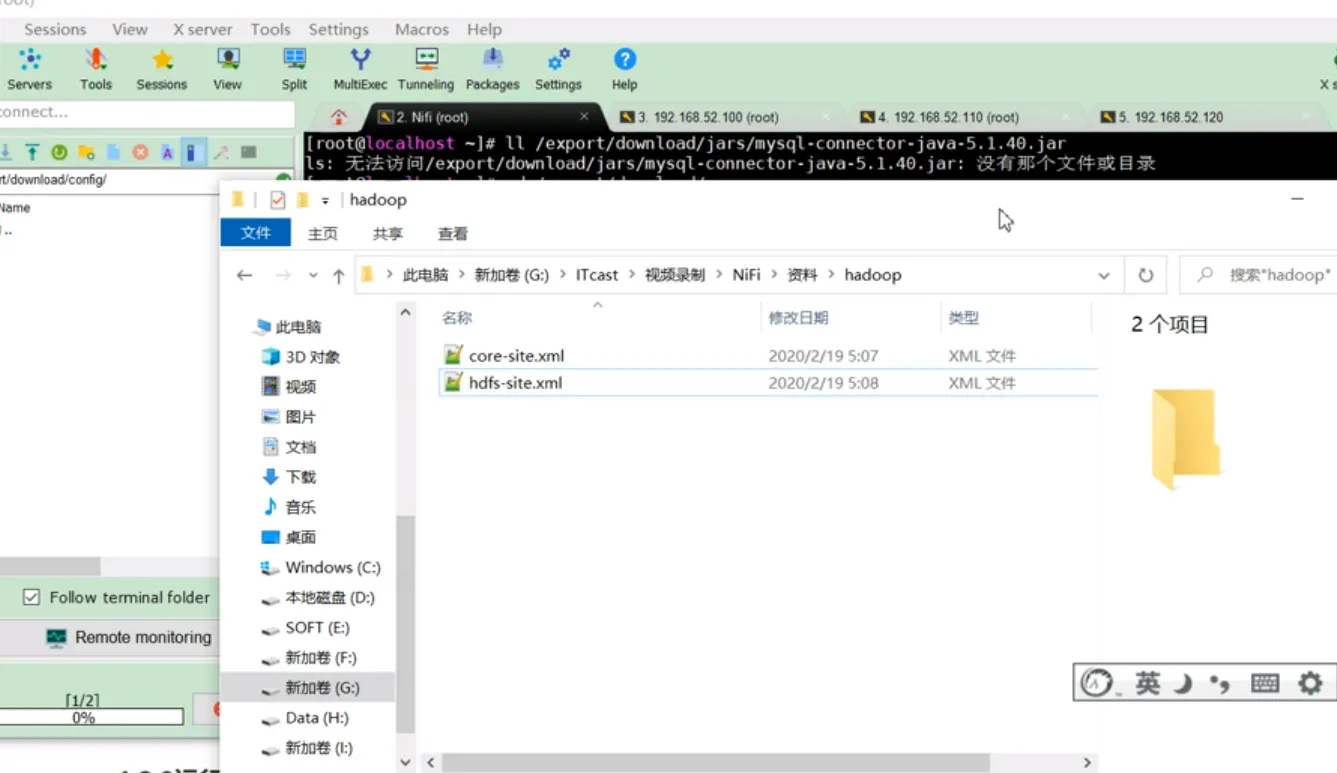1337x773 pixels.
Task: Click the Explorer back arrow
Action: point(244,275)
